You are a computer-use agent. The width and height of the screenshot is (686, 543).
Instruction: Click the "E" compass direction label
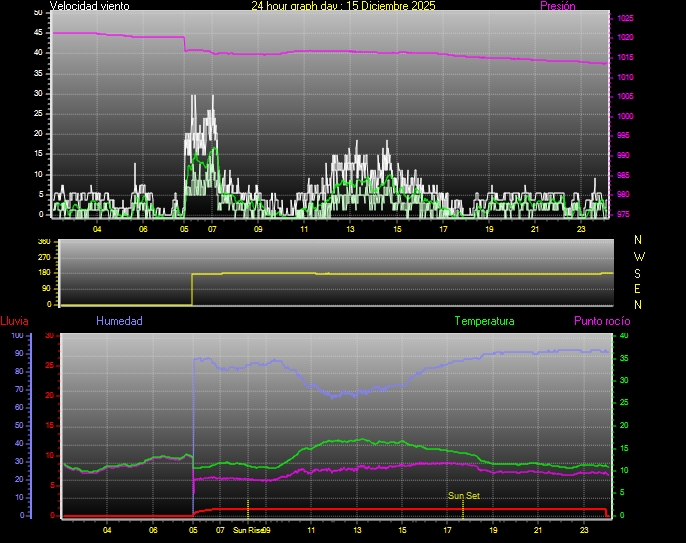tap(639, 288)
